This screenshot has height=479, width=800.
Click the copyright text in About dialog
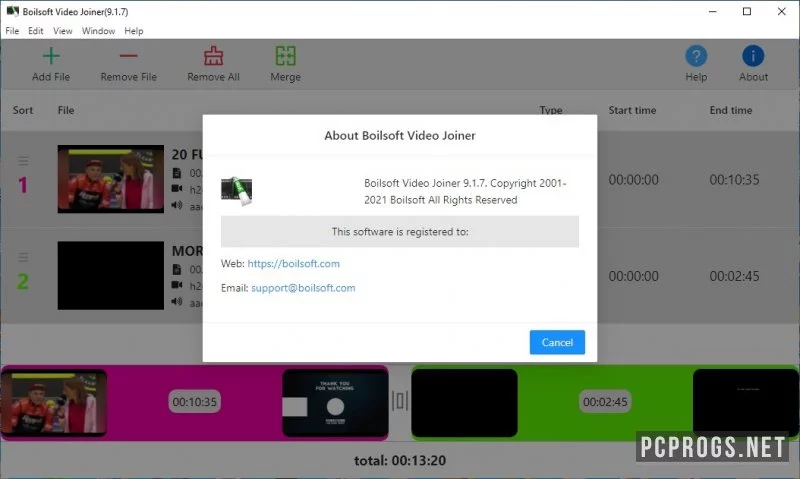[x=465, y=191]
